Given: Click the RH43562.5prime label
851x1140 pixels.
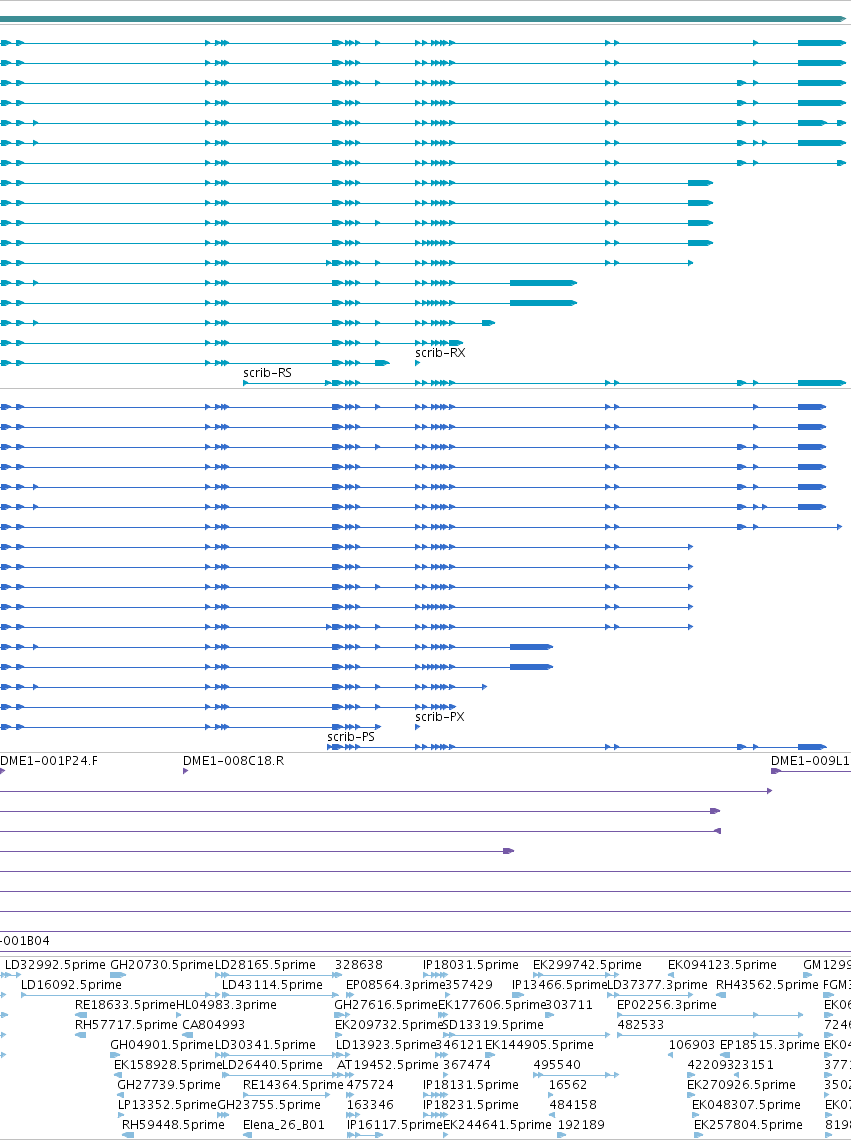Looking at the screenshot, I should [767, 984].
